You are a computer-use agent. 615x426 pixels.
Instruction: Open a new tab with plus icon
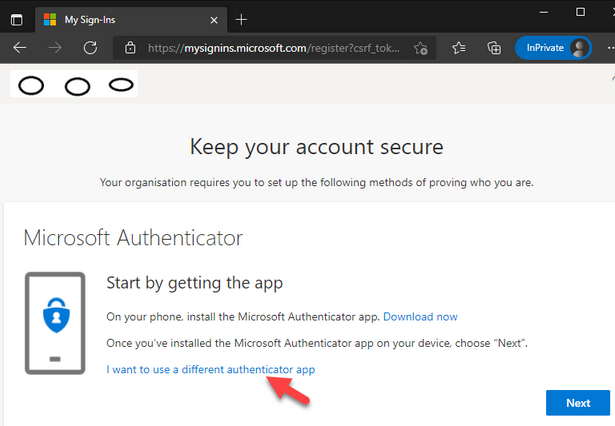(241, 19)
